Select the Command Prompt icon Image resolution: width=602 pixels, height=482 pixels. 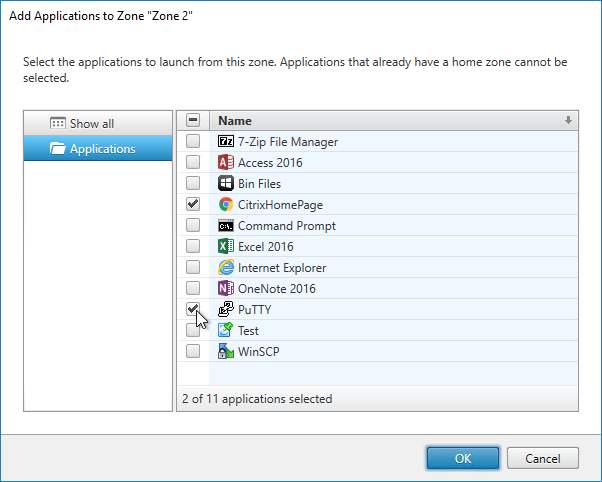click(x=226, y=226)
